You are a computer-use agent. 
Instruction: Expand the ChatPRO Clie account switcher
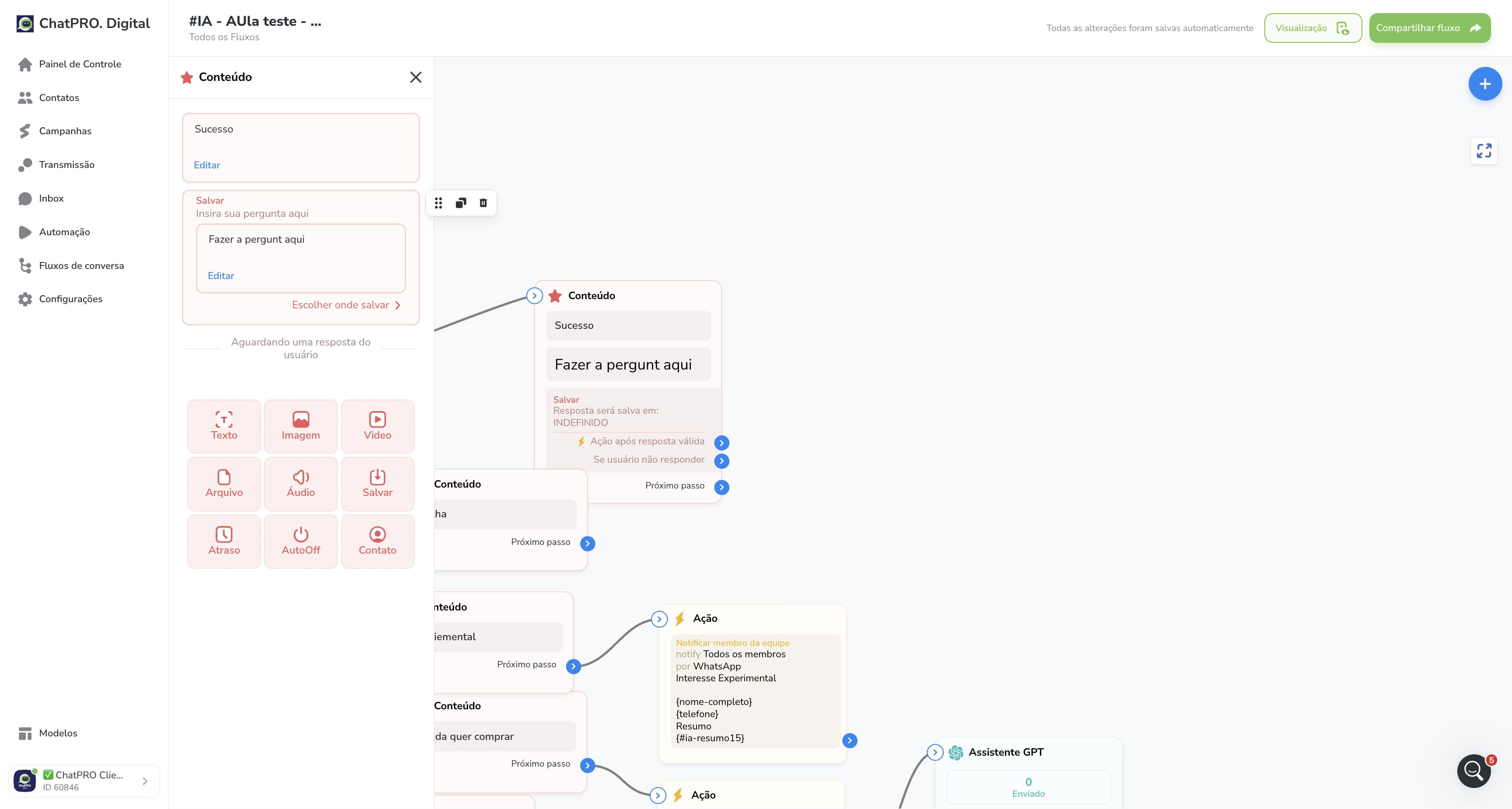click(x=84, y=781)
